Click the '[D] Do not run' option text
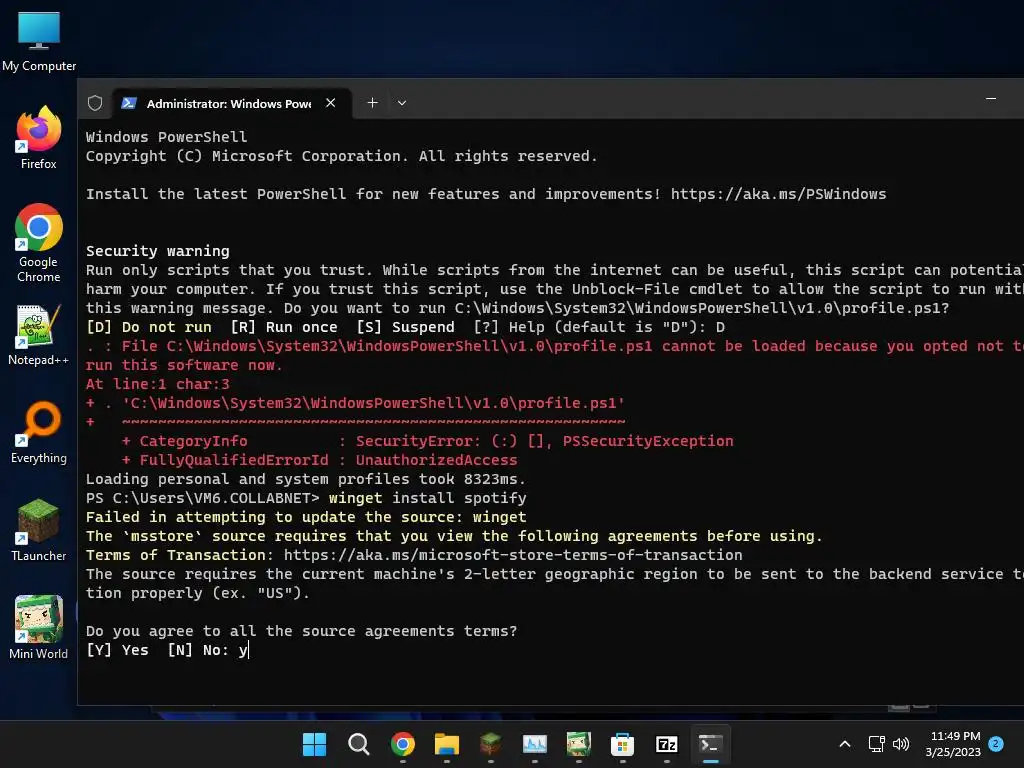This screenshot has height=768, width=1024. (148, 327)
